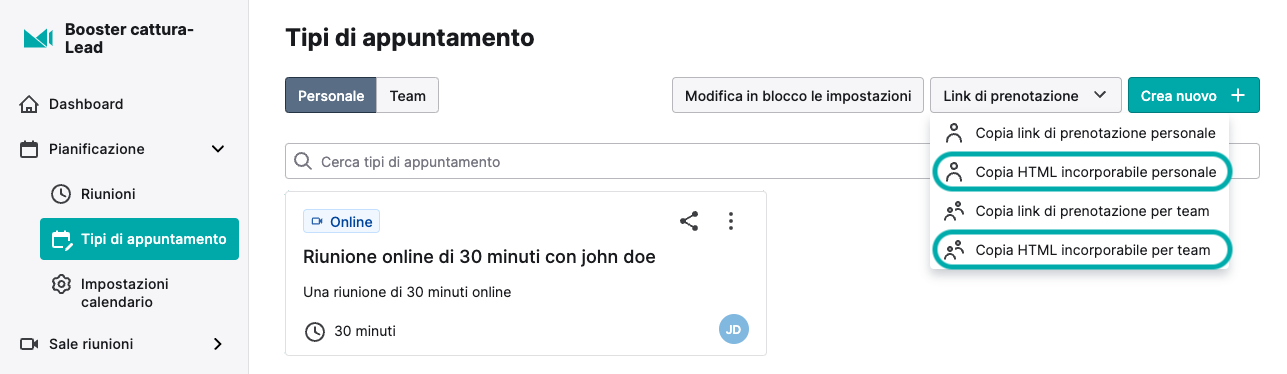The width and height of the screenshot is (1287, 374).
Task: Click the clock icon next to Riunioni
Action: point(61,194)
